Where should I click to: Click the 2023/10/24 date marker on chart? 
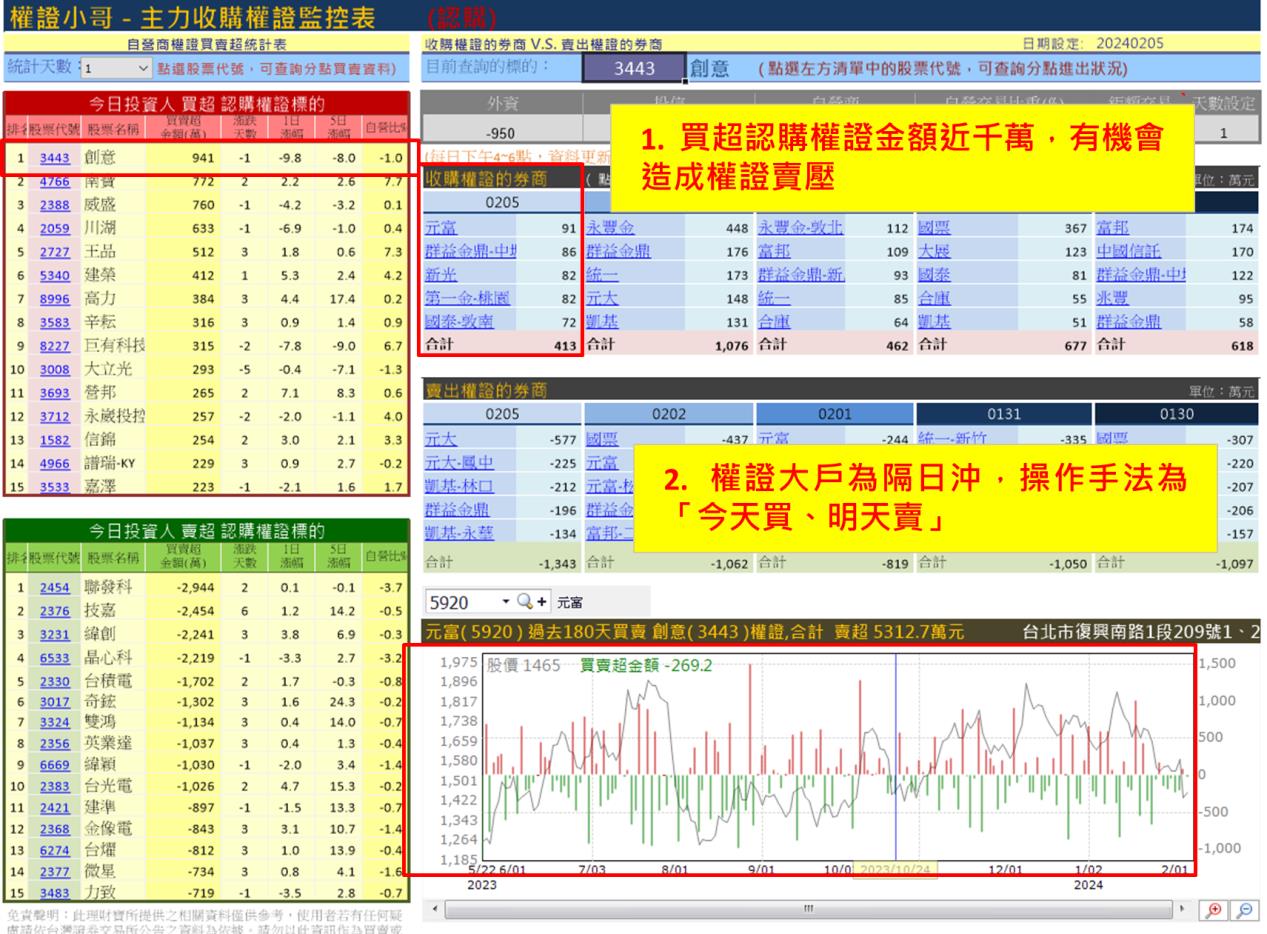tap(895, 869)
